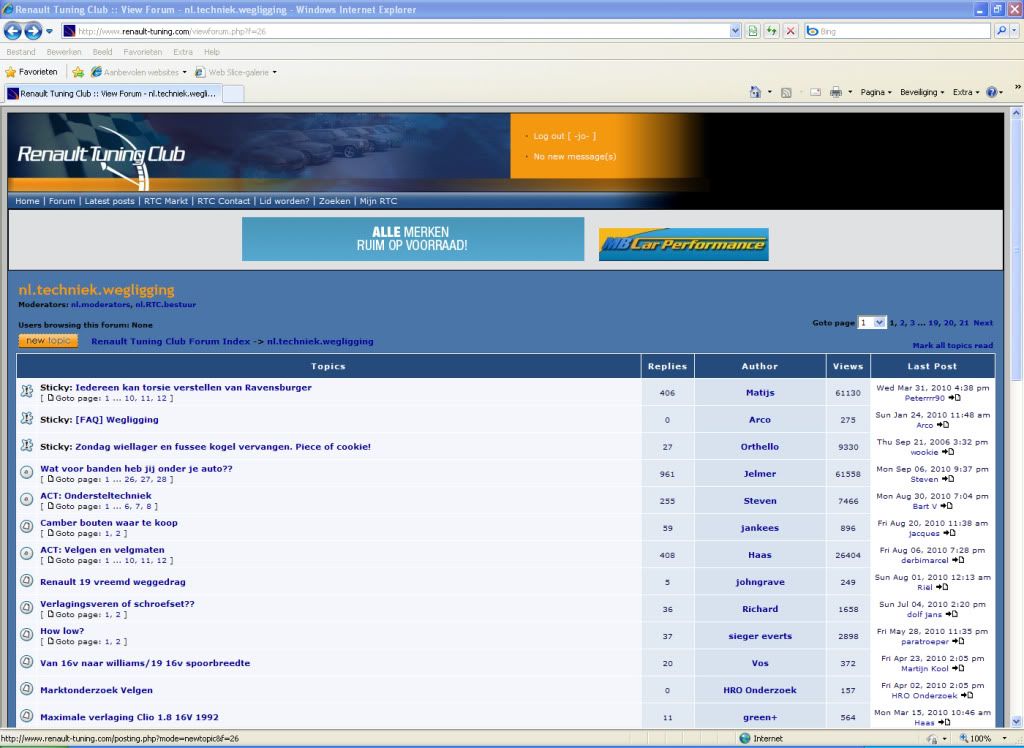This screenshot has width=1024, height=748.
Task: Open the Favorieten star button on favorites bar
Action: pyautogui.click(x=31, y=72)
